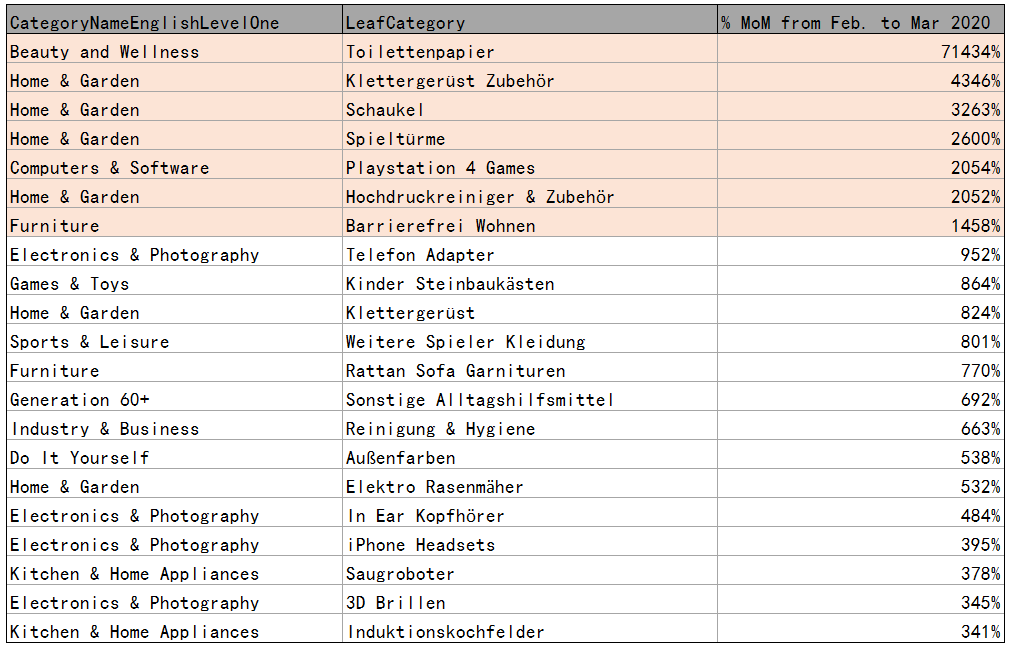Viewport: 1013px width, 652px height.
Task: Select the Sports & Leisure cell
Action: coord(90,342)
